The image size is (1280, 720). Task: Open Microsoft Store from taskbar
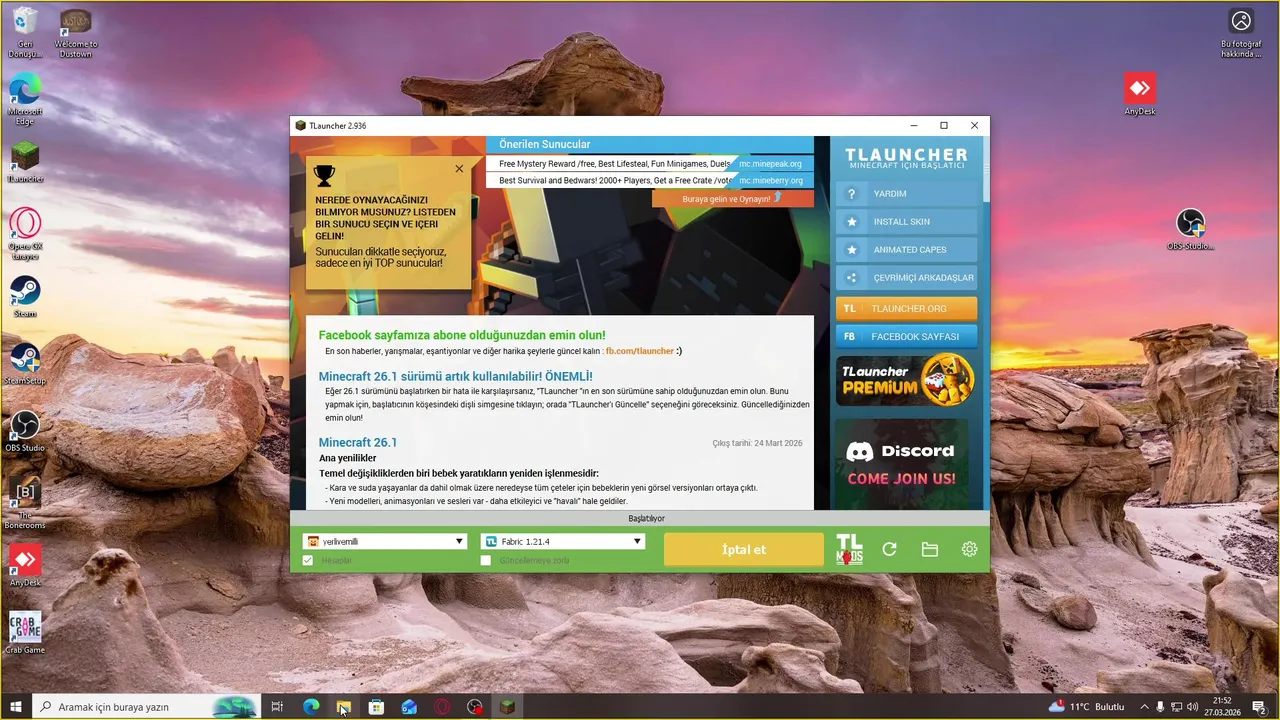point(376,707)
